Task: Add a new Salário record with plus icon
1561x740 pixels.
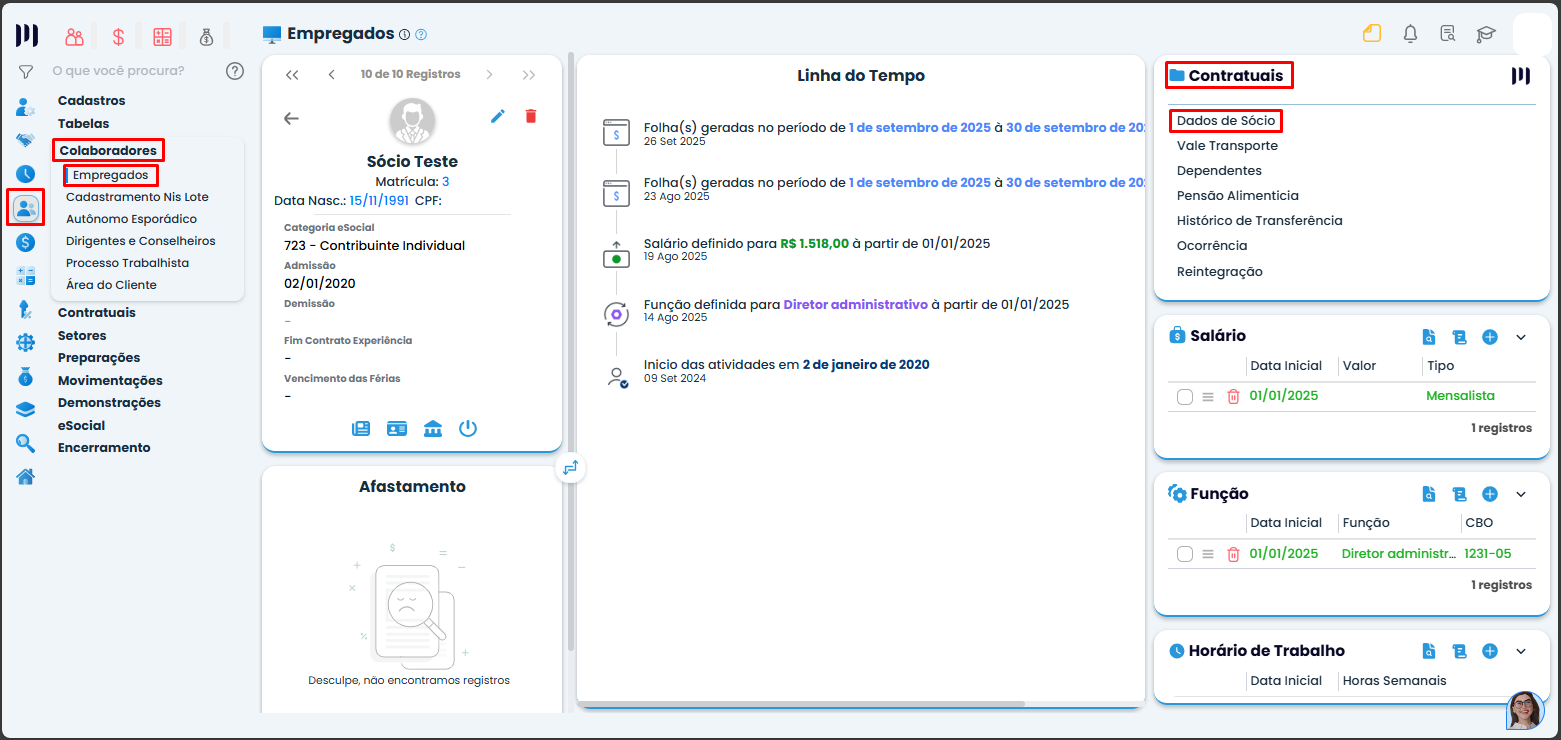Action: [1490, 337]
